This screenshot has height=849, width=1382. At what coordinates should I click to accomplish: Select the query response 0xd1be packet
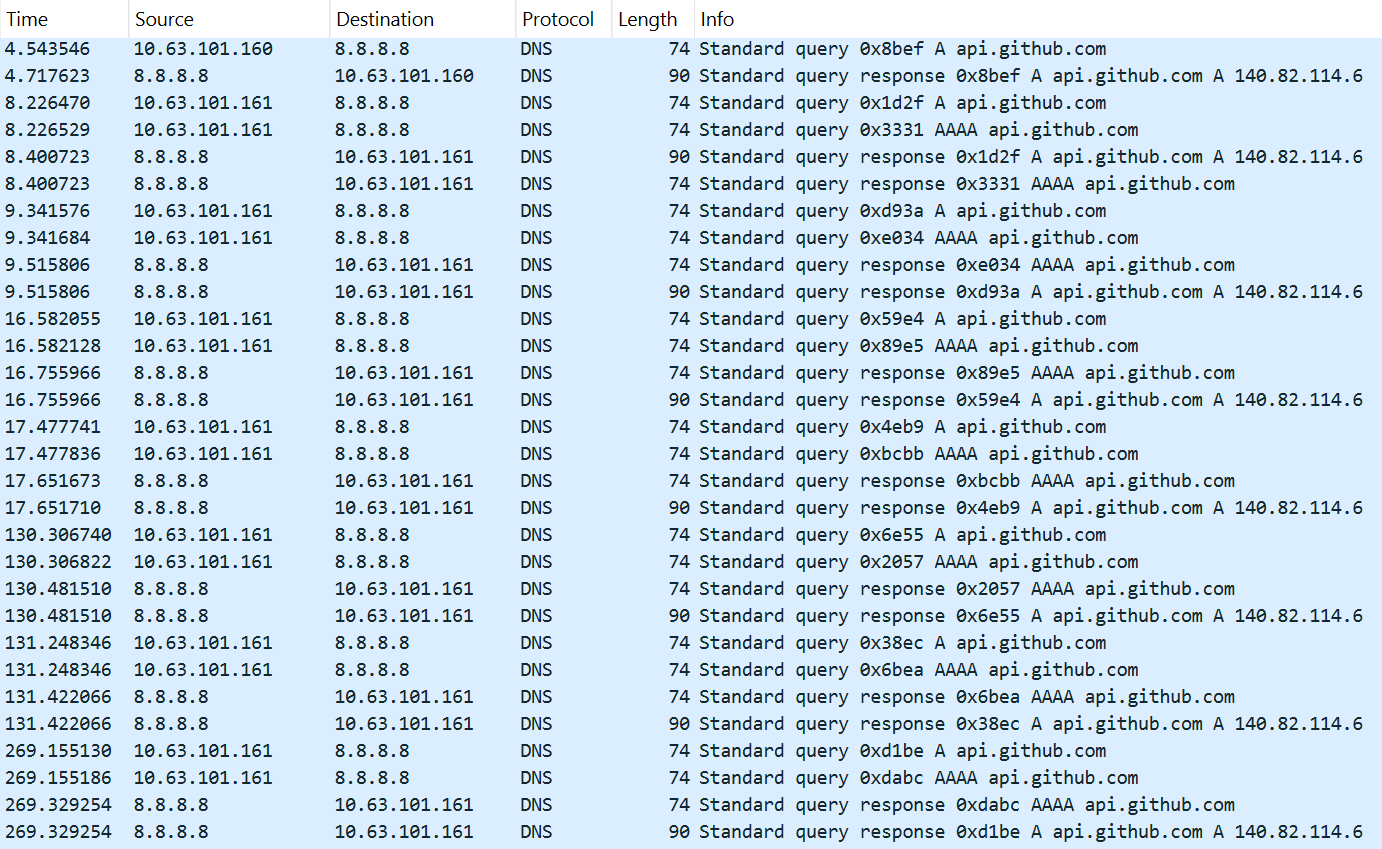(x=900, y=832)
